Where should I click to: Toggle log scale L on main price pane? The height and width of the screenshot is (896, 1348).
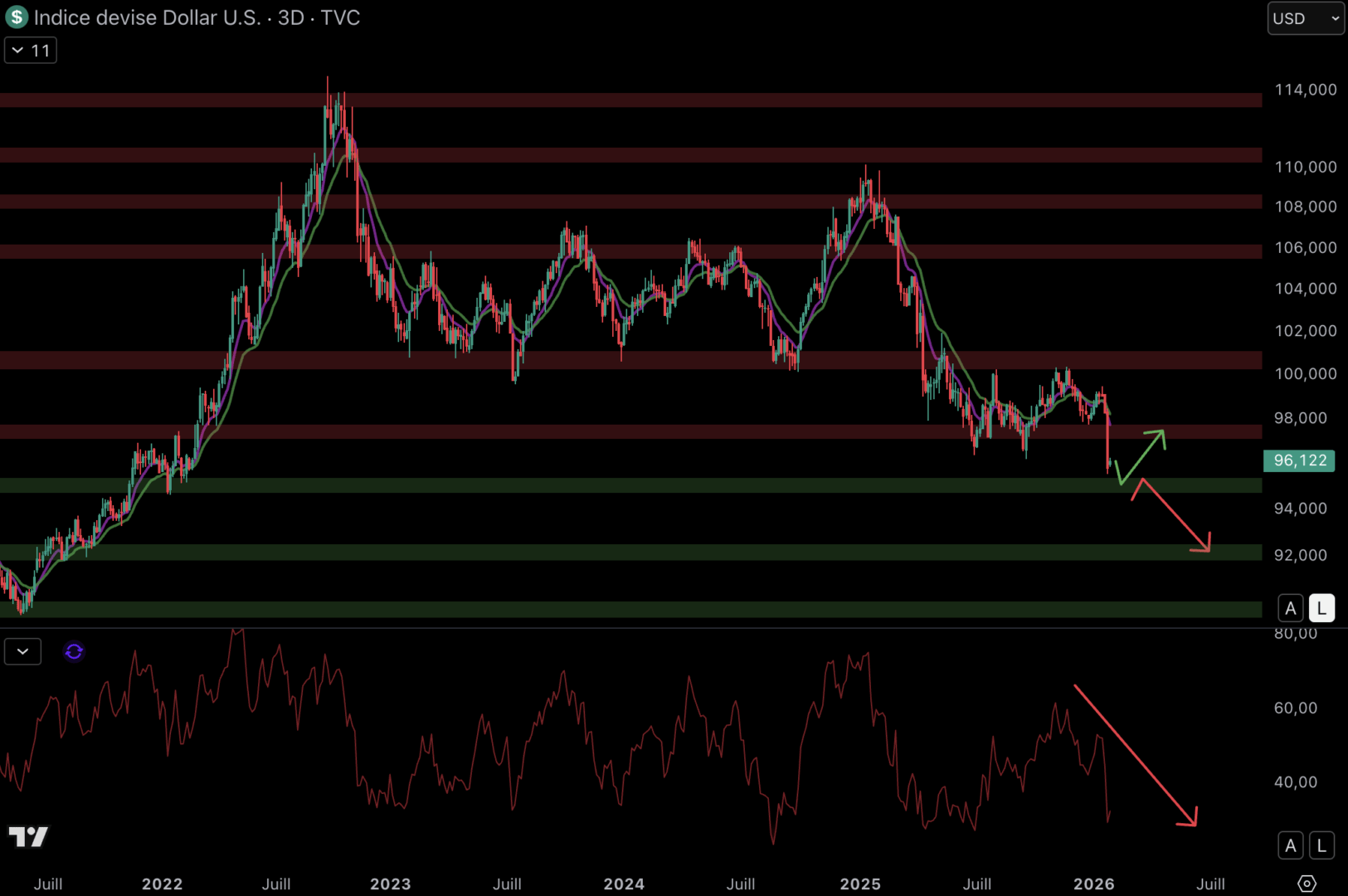(x=1321, y=608)
